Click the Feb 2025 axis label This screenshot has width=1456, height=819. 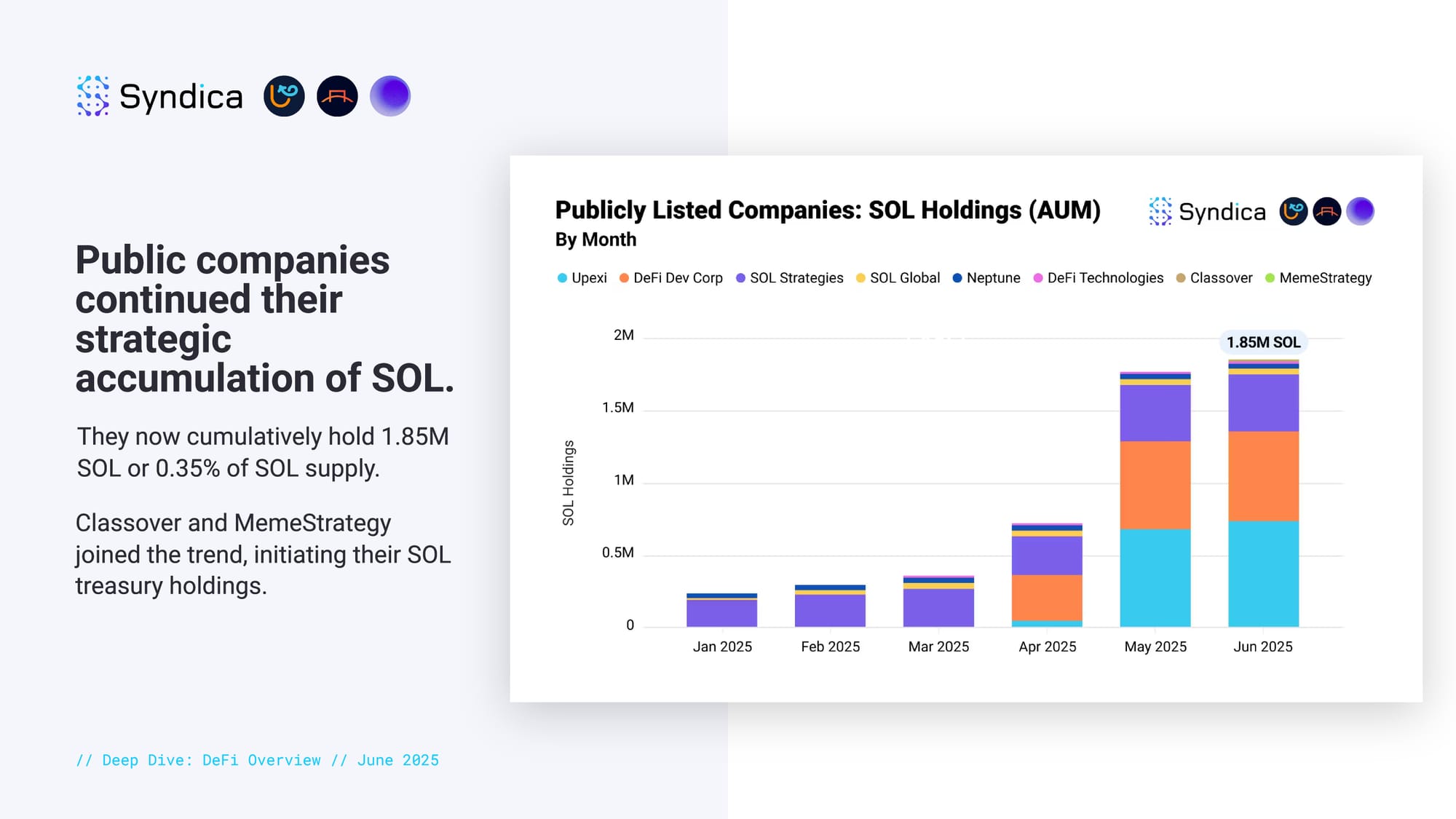830,646
